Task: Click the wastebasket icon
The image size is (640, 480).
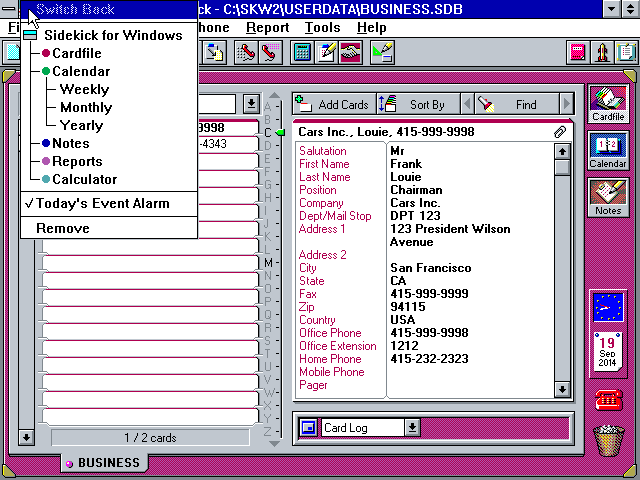Action: click(x=609, y=440)
